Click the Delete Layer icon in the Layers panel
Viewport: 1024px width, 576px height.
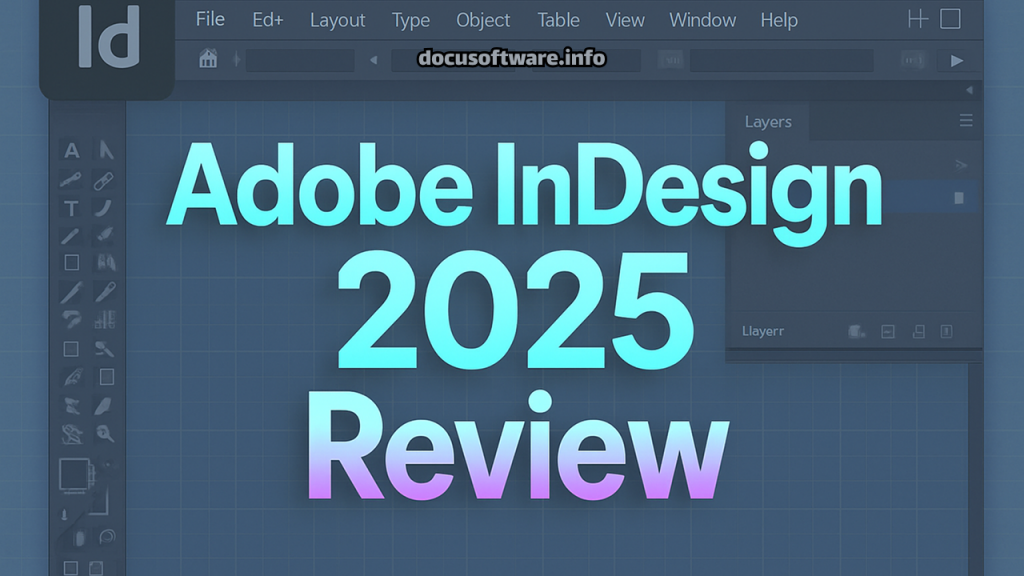point(947,331)
